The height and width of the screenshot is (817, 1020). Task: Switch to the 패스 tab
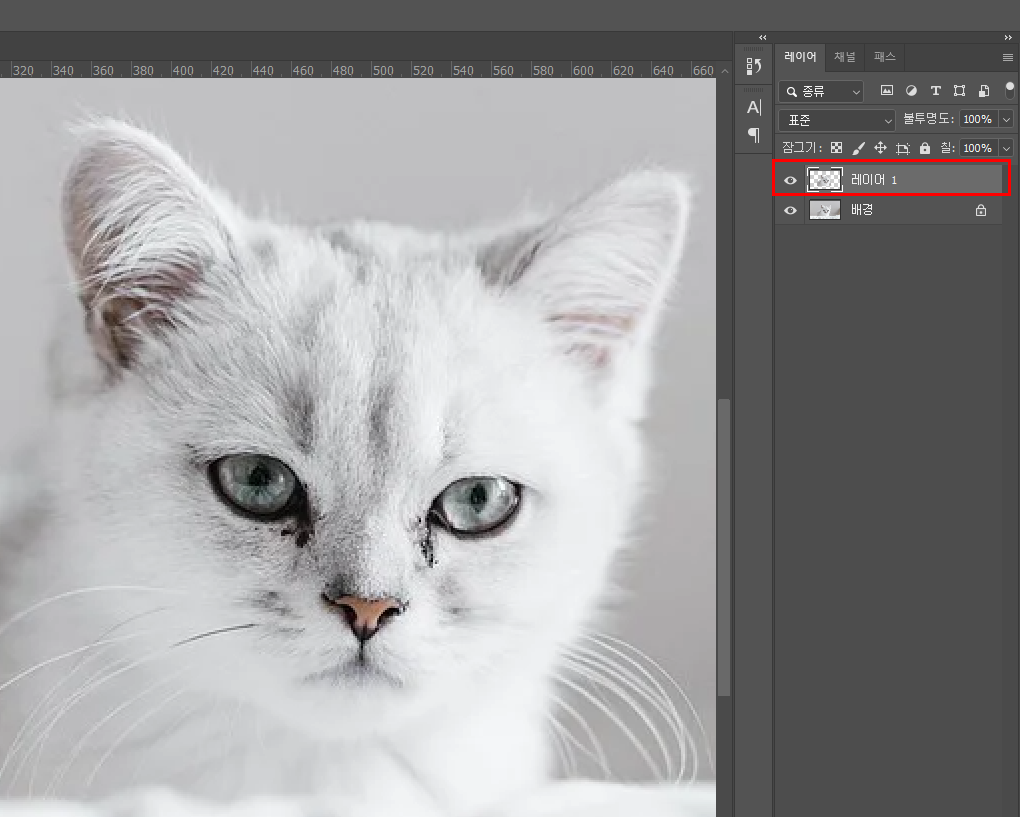click(885, 57)
